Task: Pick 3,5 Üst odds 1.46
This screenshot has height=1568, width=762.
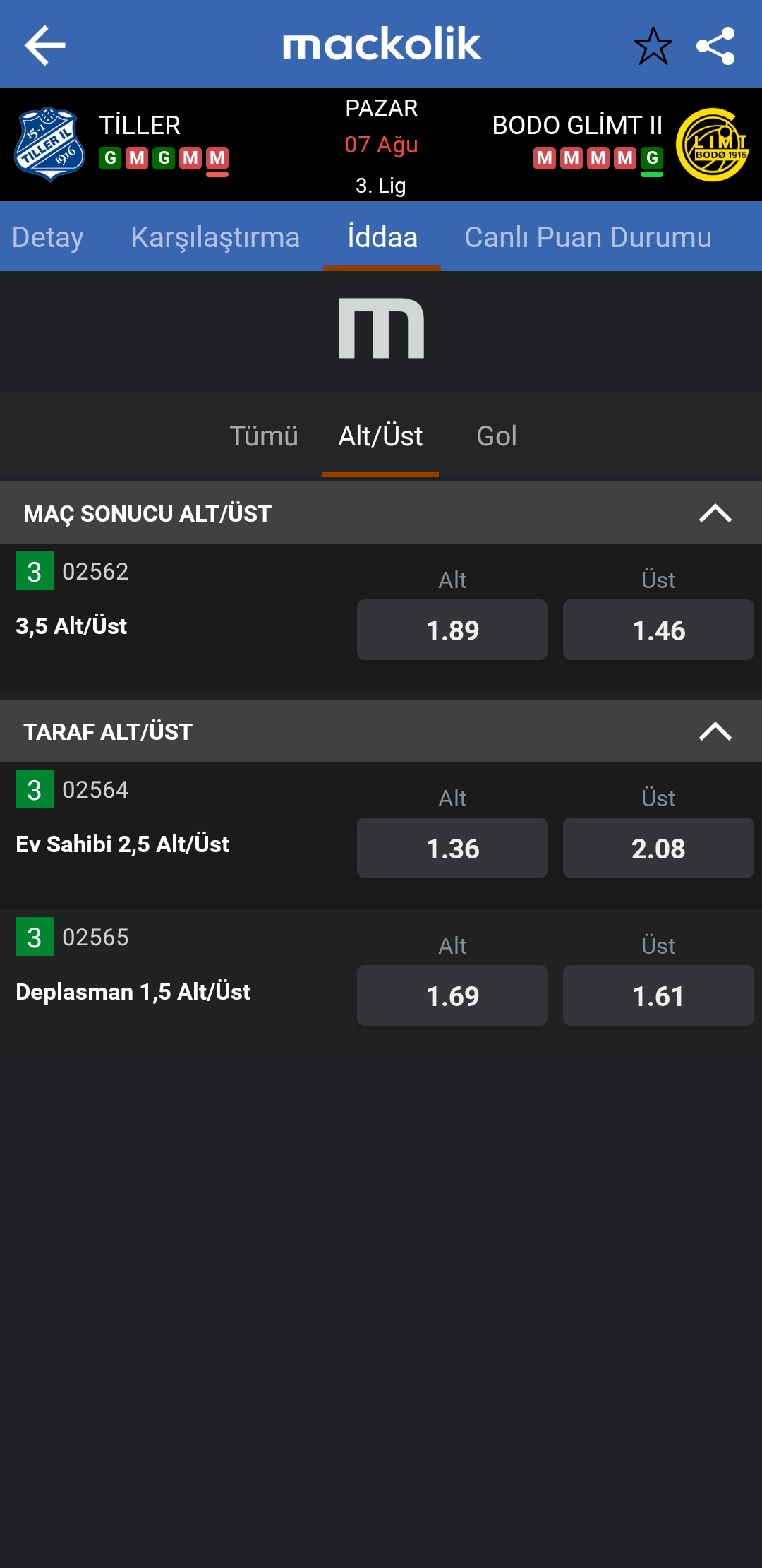Action: [658, 630]
